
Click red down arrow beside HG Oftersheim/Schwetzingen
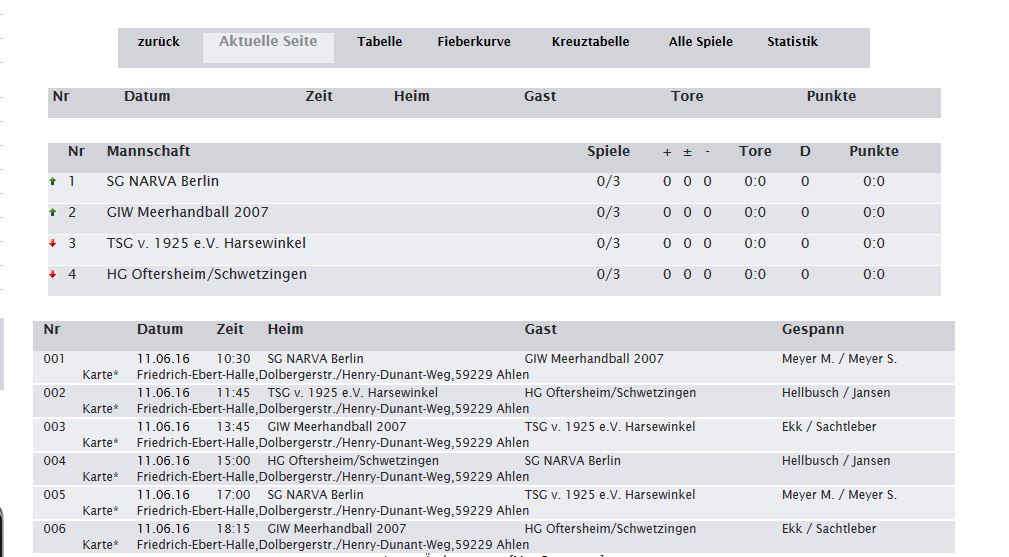coord(52,275)
